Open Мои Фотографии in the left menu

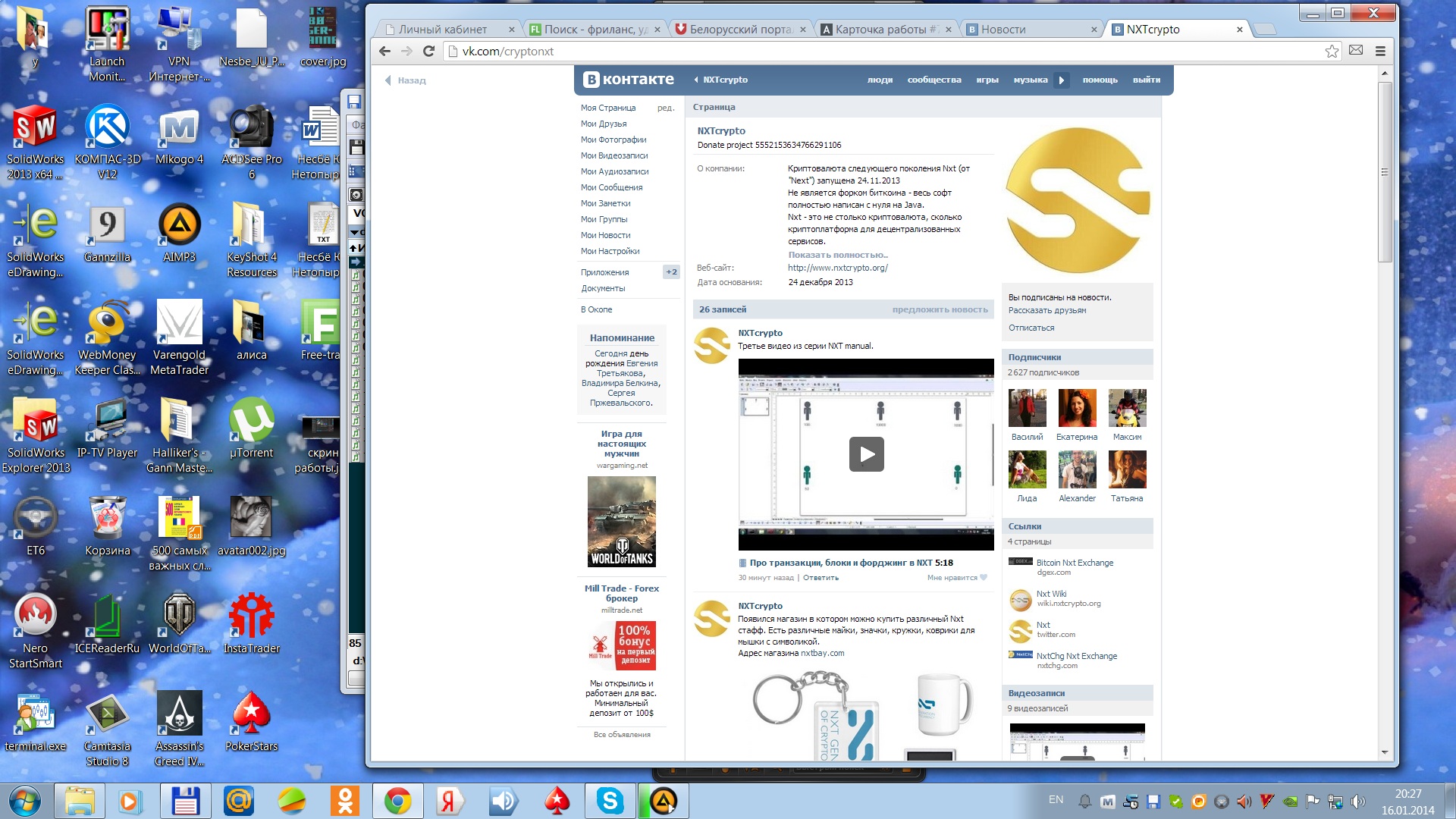[613, 140]
